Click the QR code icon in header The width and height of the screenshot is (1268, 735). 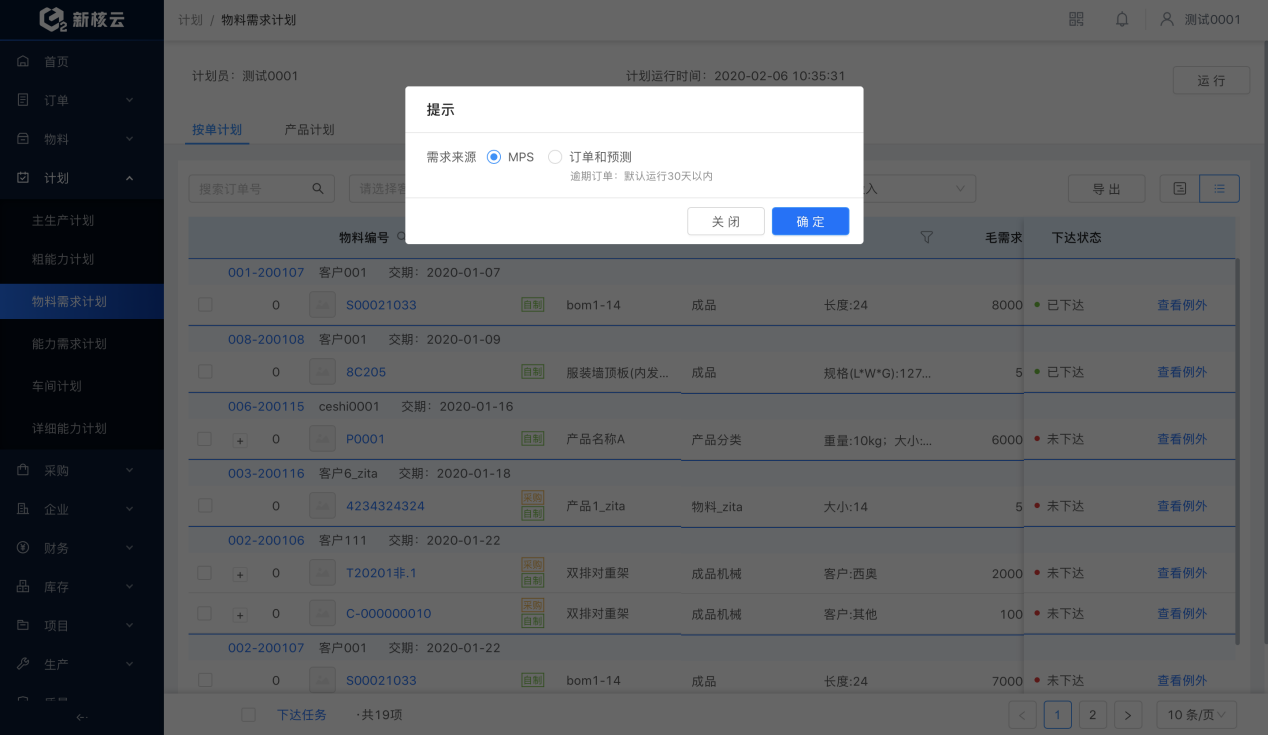[x=1076, y=19]
